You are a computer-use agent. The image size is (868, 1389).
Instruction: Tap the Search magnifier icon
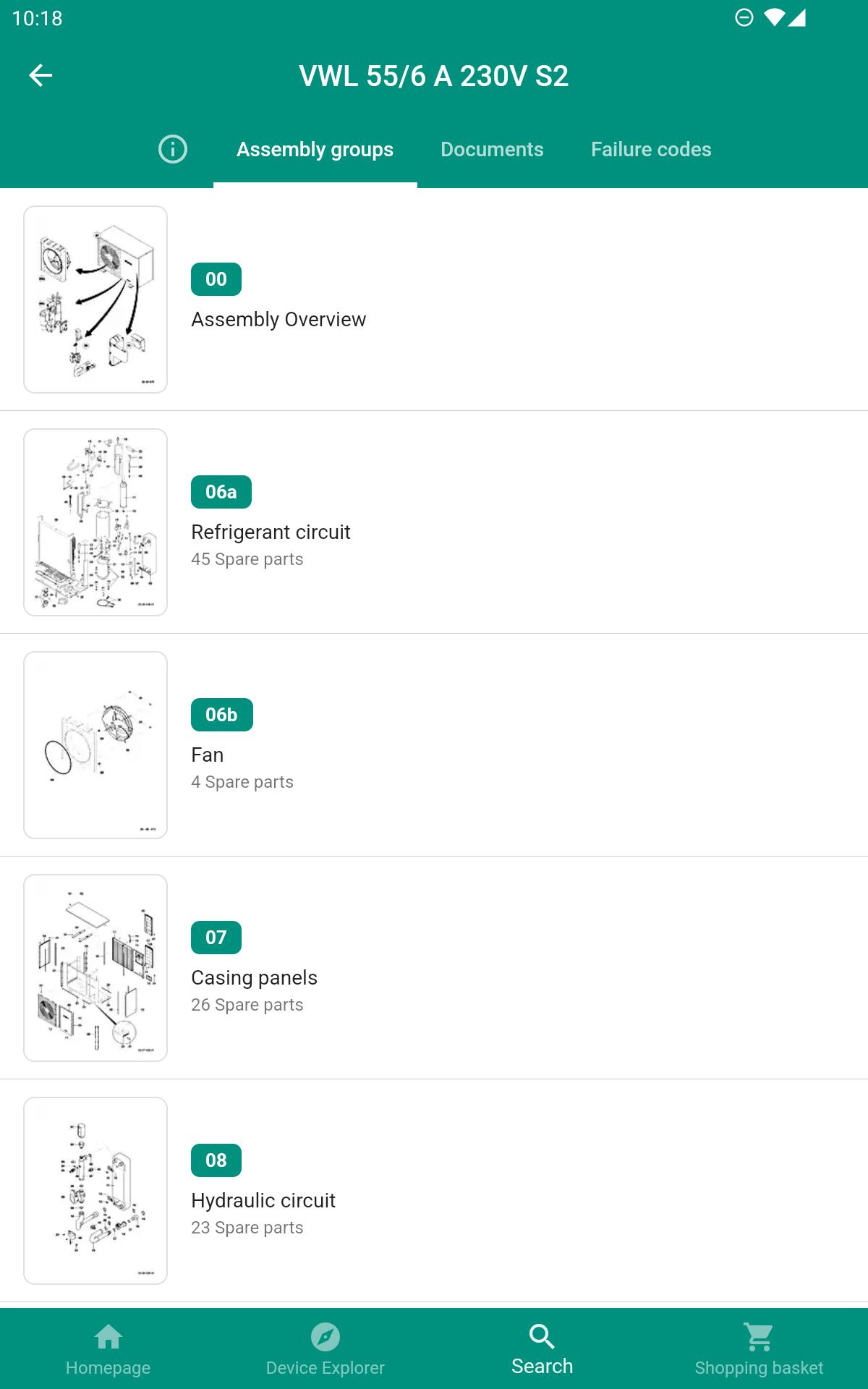(x=542, y=1336)
